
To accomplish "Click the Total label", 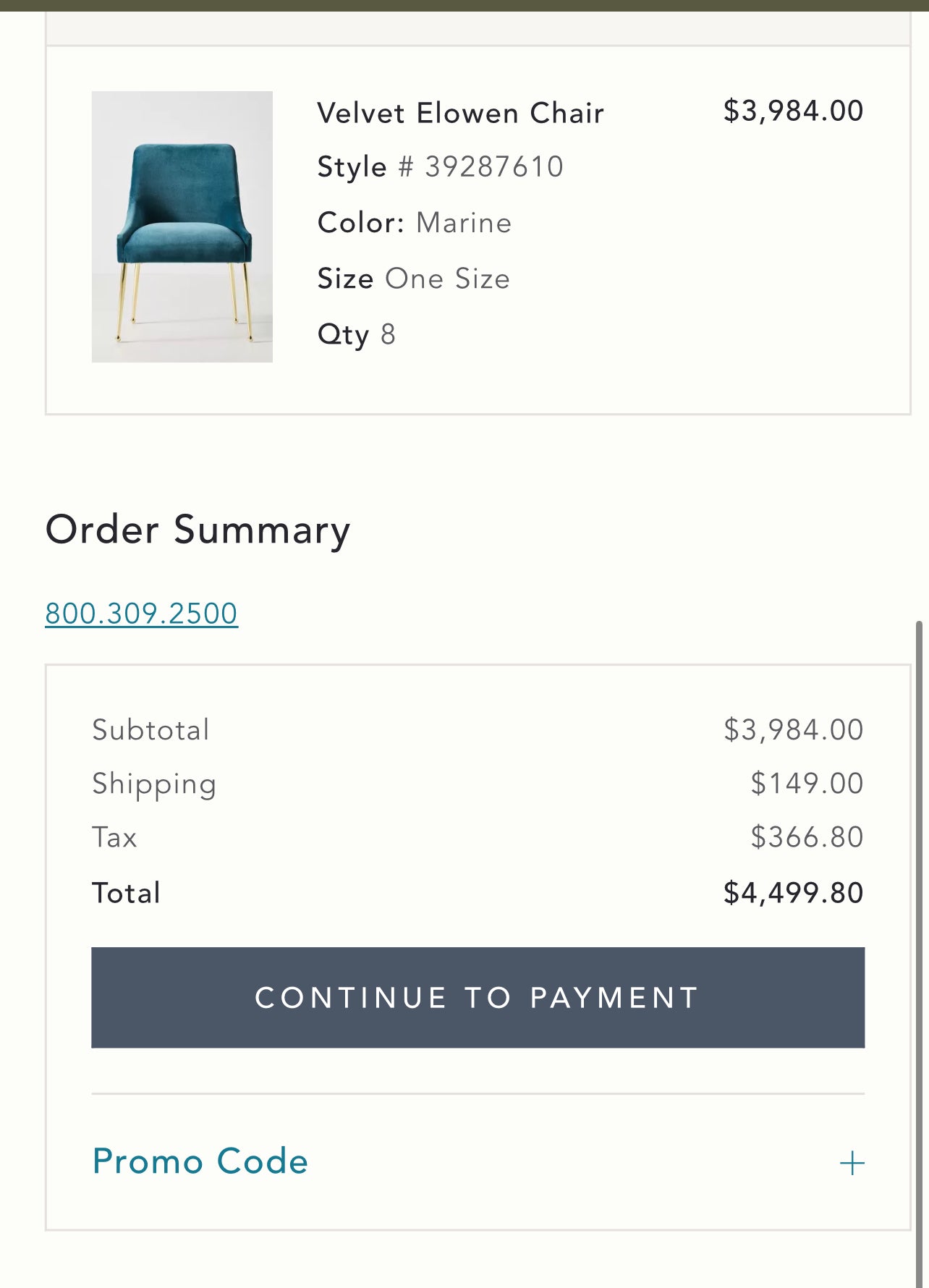I will coord(126,893).
